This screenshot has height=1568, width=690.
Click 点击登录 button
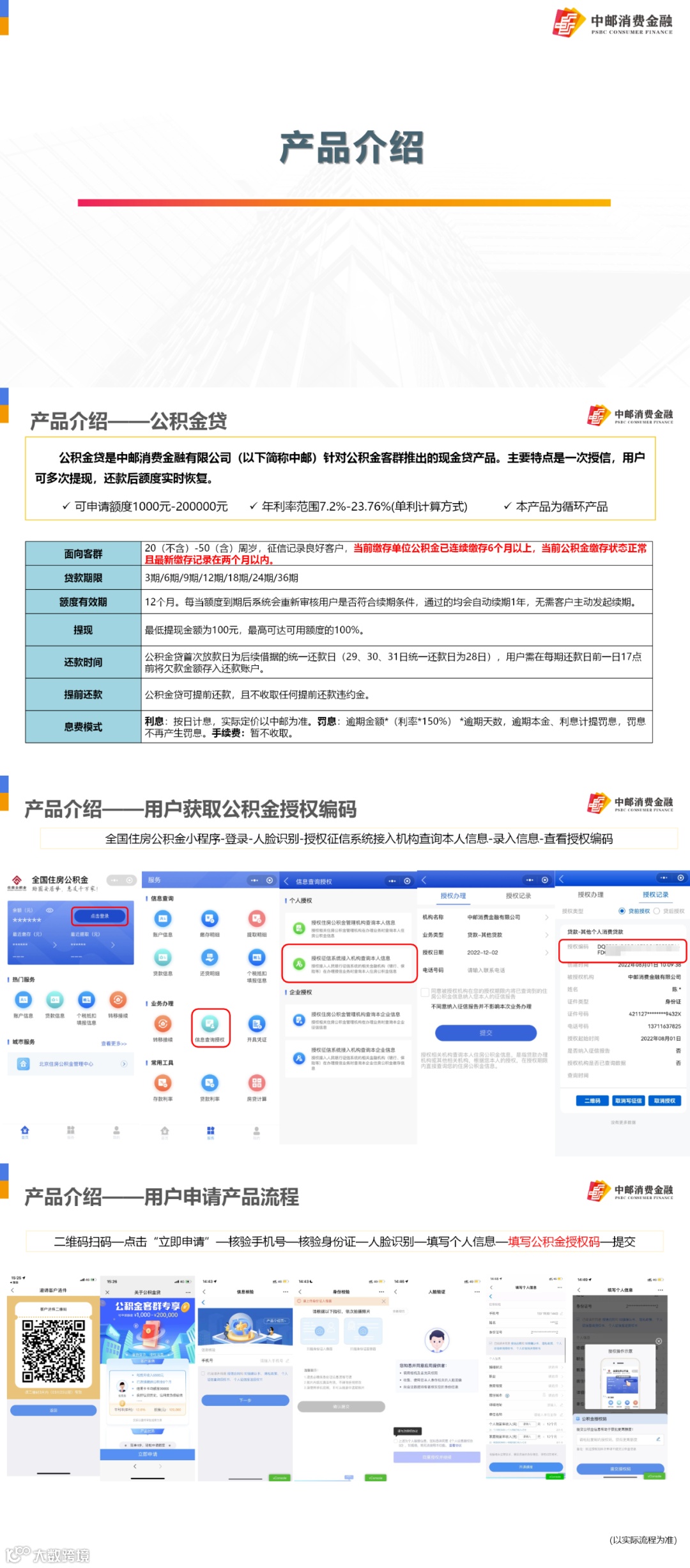coord(100,916)
